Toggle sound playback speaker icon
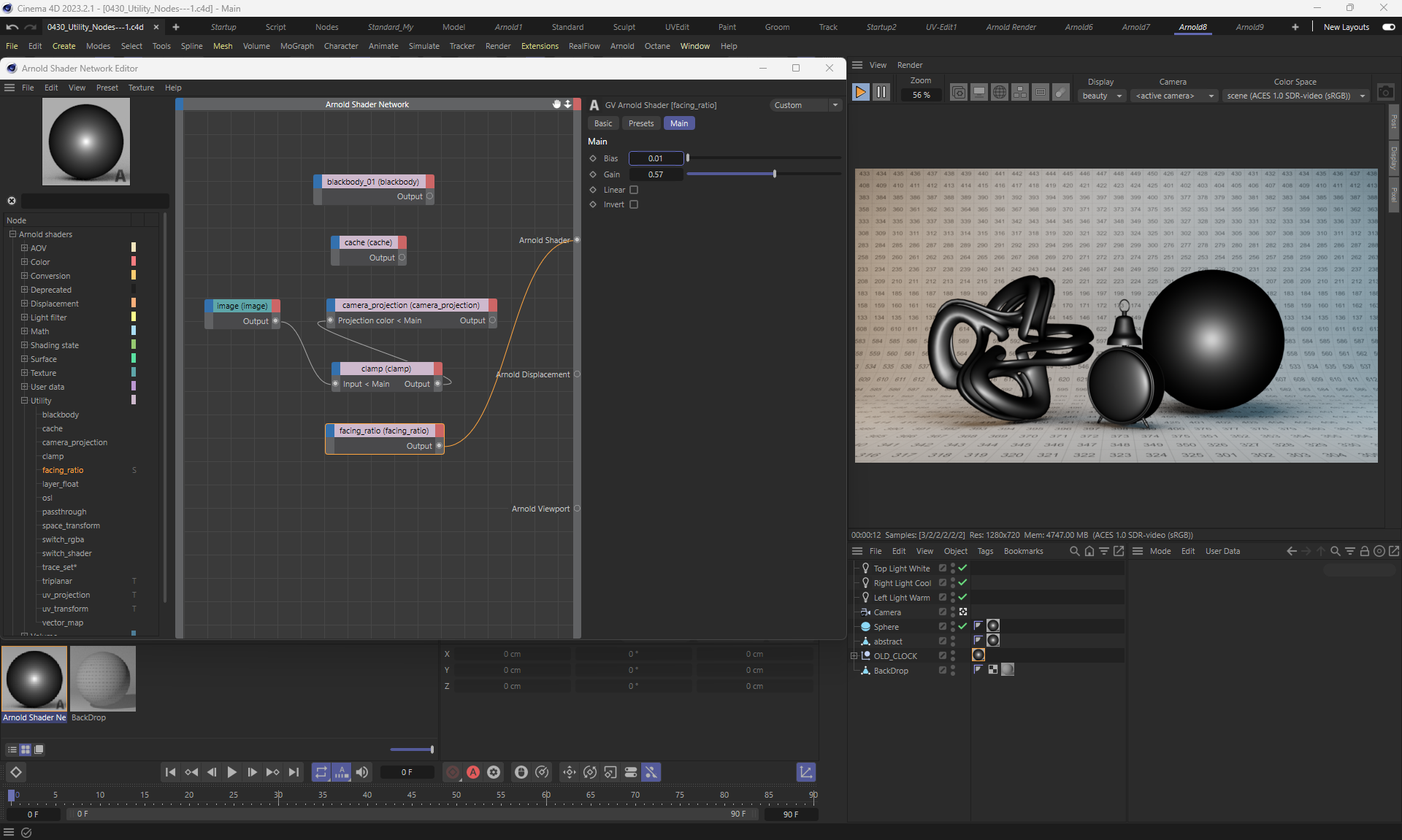 362,772
